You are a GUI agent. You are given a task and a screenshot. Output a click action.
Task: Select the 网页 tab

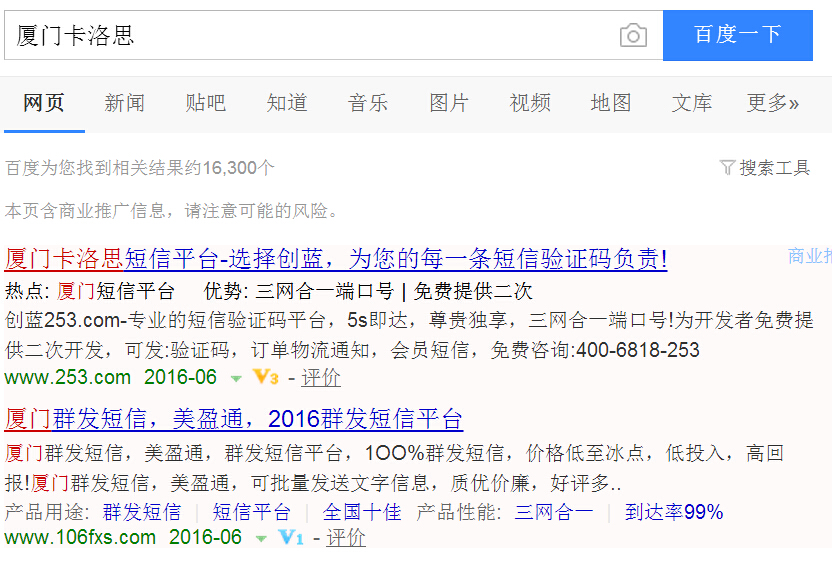coord(44,103)
